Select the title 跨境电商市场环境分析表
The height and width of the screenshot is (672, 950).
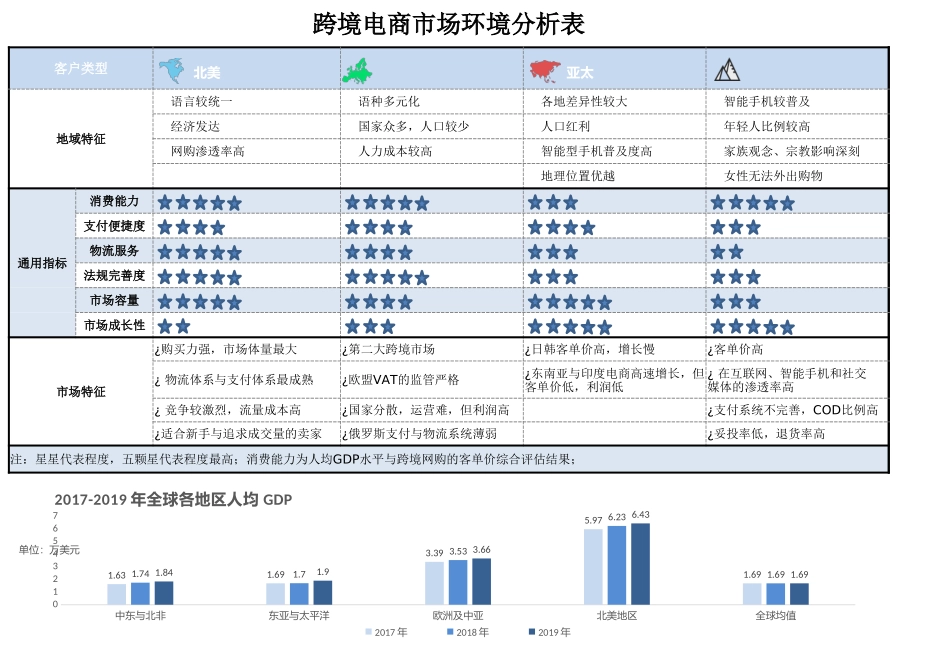point(449,24)
